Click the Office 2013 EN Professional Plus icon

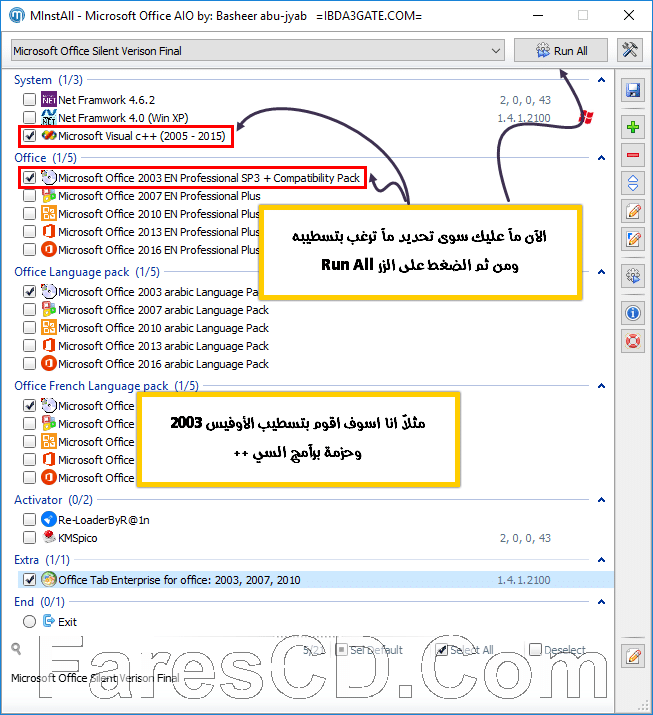point(49,232)
